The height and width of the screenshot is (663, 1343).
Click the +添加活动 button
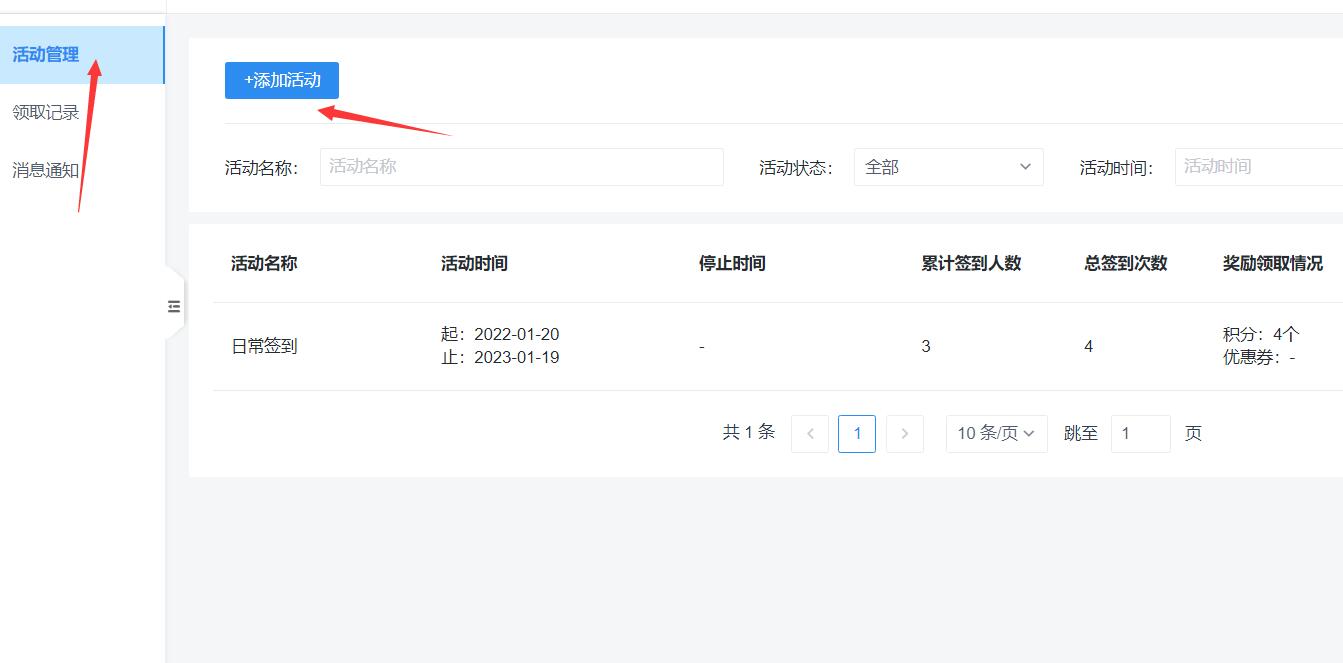point(282,80)
